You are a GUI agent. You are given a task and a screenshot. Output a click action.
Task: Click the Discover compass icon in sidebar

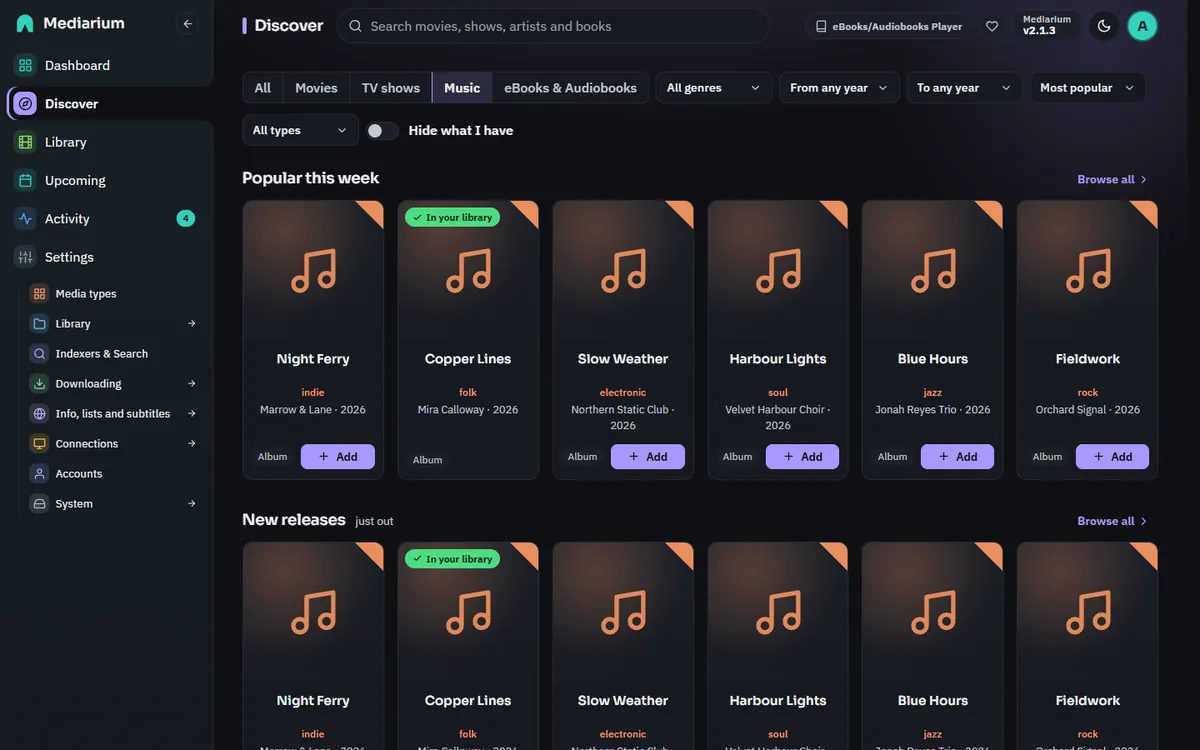[x=25, y=104]
